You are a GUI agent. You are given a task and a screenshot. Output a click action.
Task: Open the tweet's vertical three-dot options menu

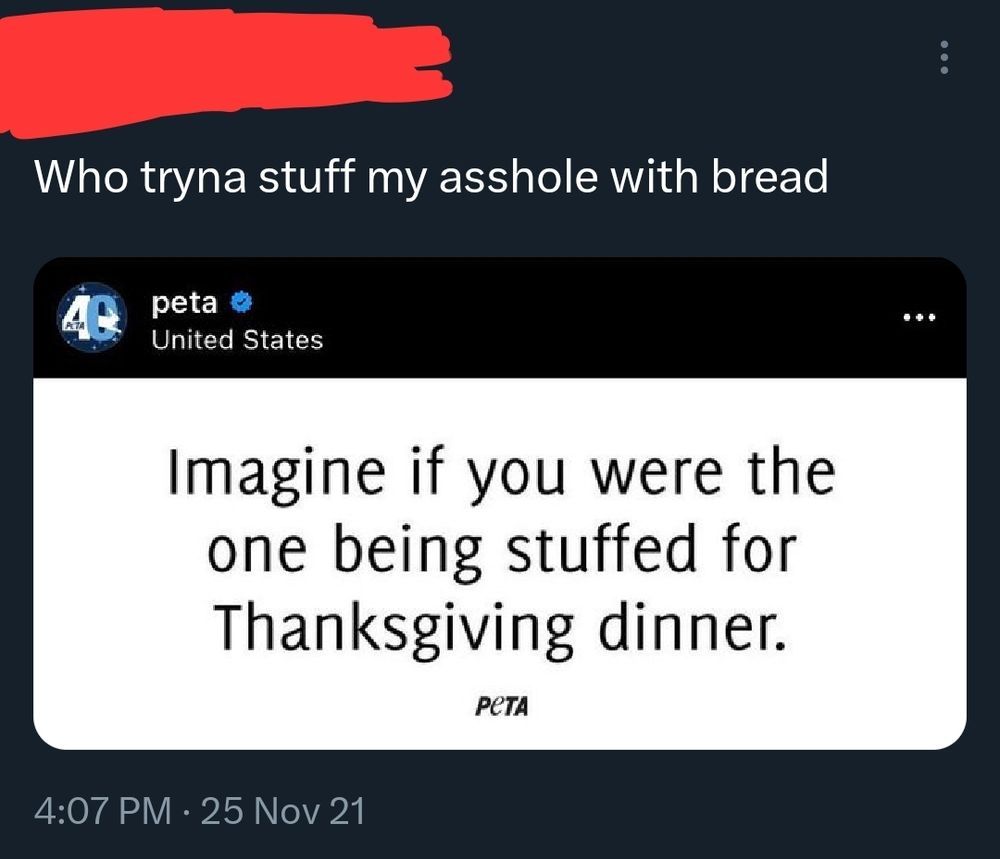pos(943,60)
